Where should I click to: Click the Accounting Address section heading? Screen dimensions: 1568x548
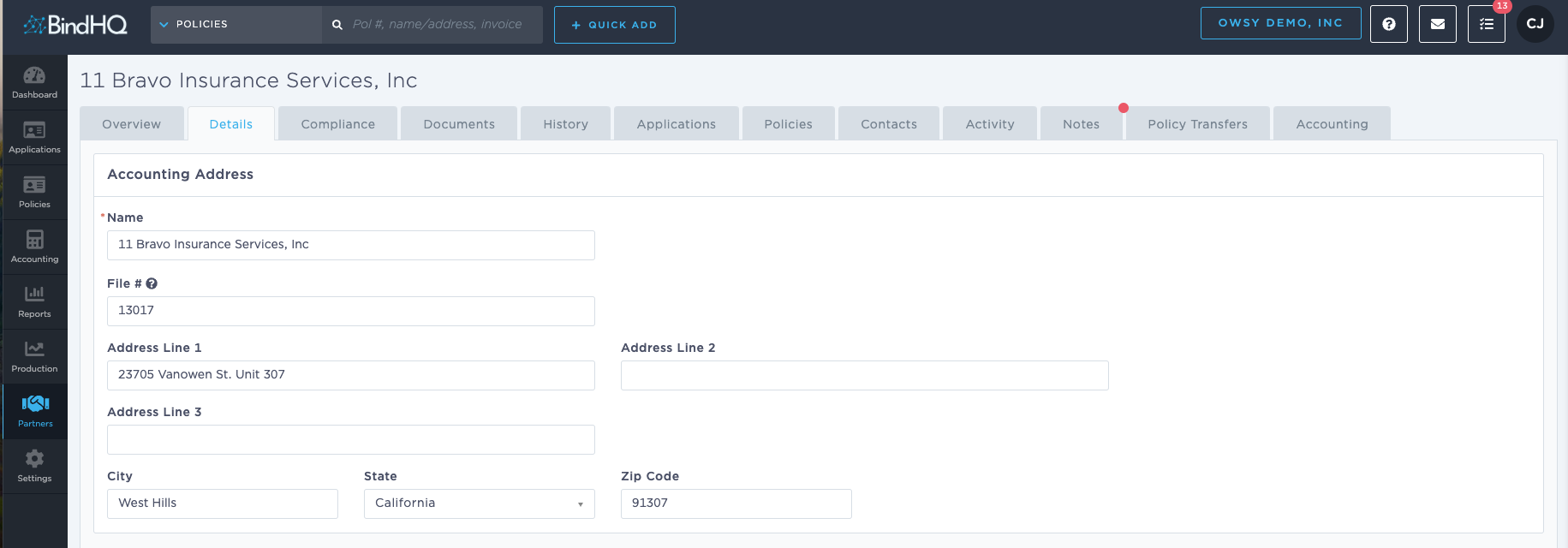[x=181, y=174]
